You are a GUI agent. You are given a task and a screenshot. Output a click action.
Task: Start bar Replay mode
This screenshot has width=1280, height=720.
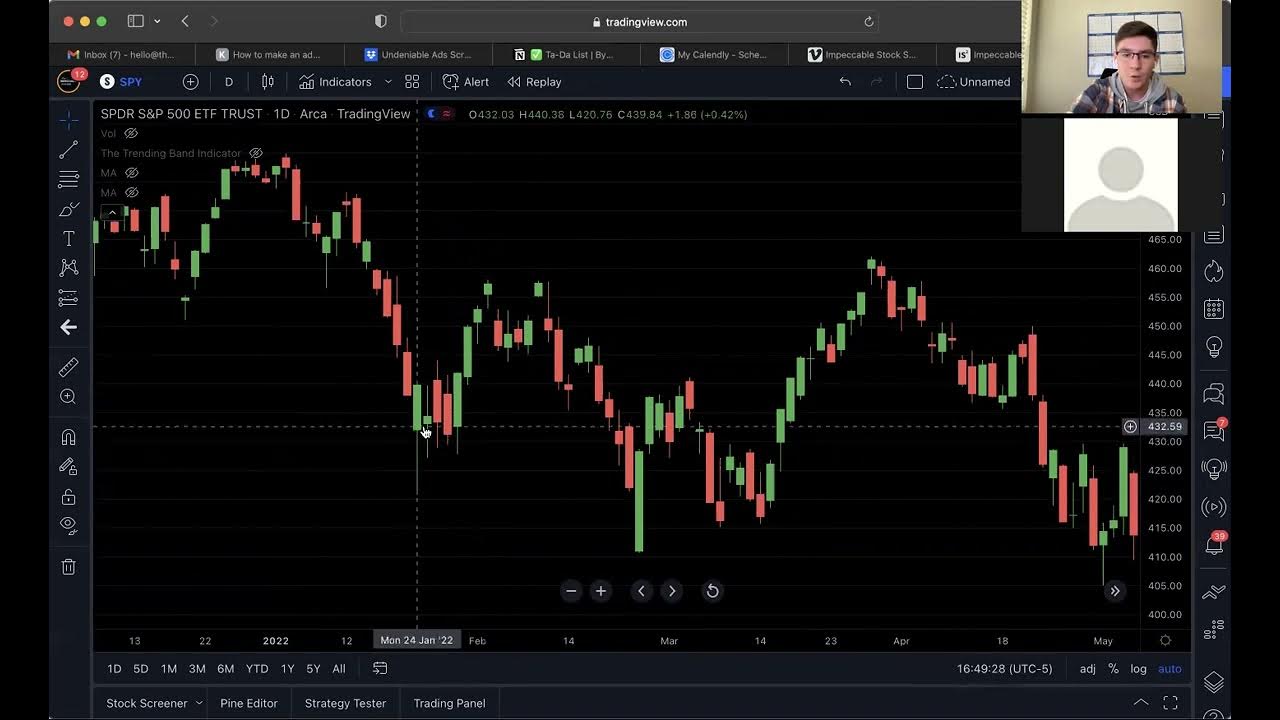[534, 82]
